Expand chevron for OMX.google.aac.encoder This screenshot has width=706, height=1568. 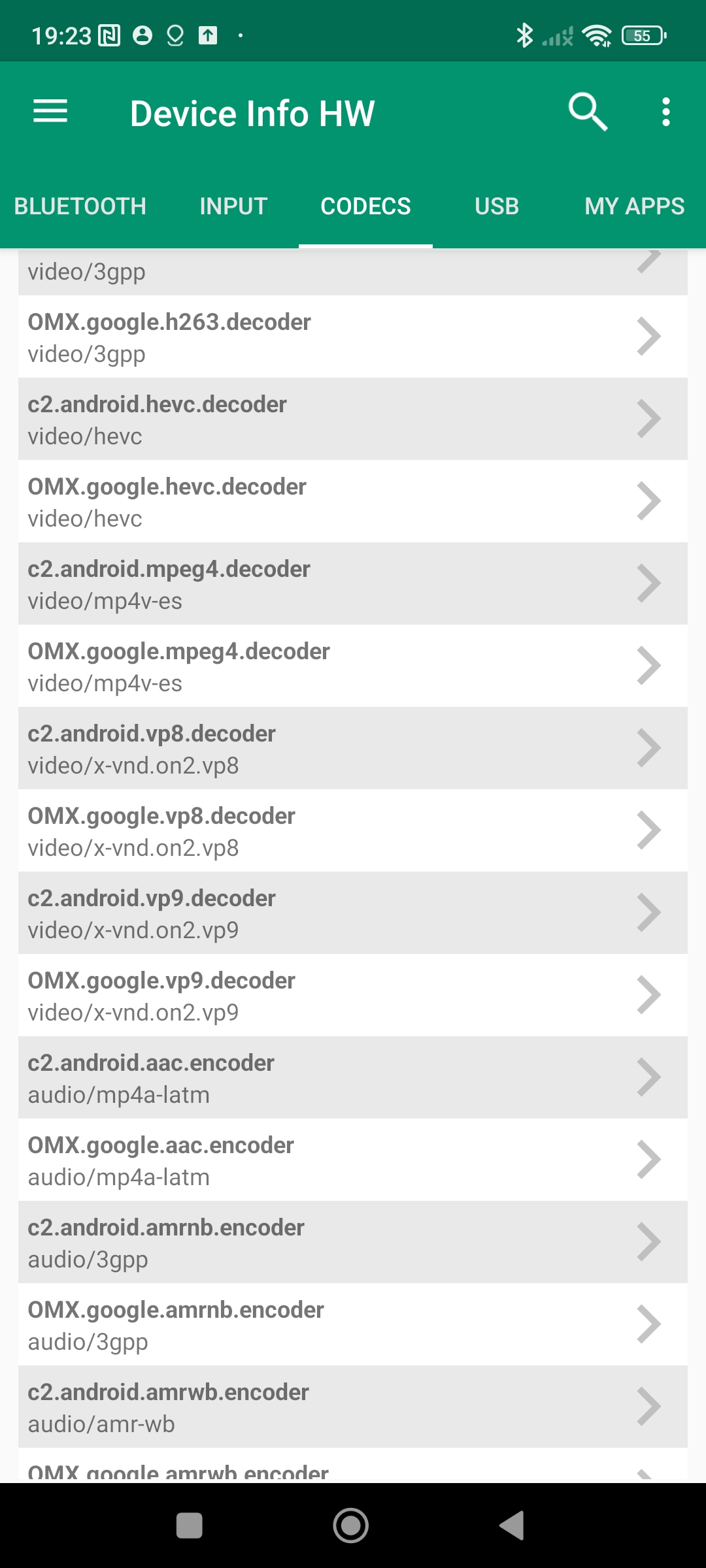point(648,1160)
